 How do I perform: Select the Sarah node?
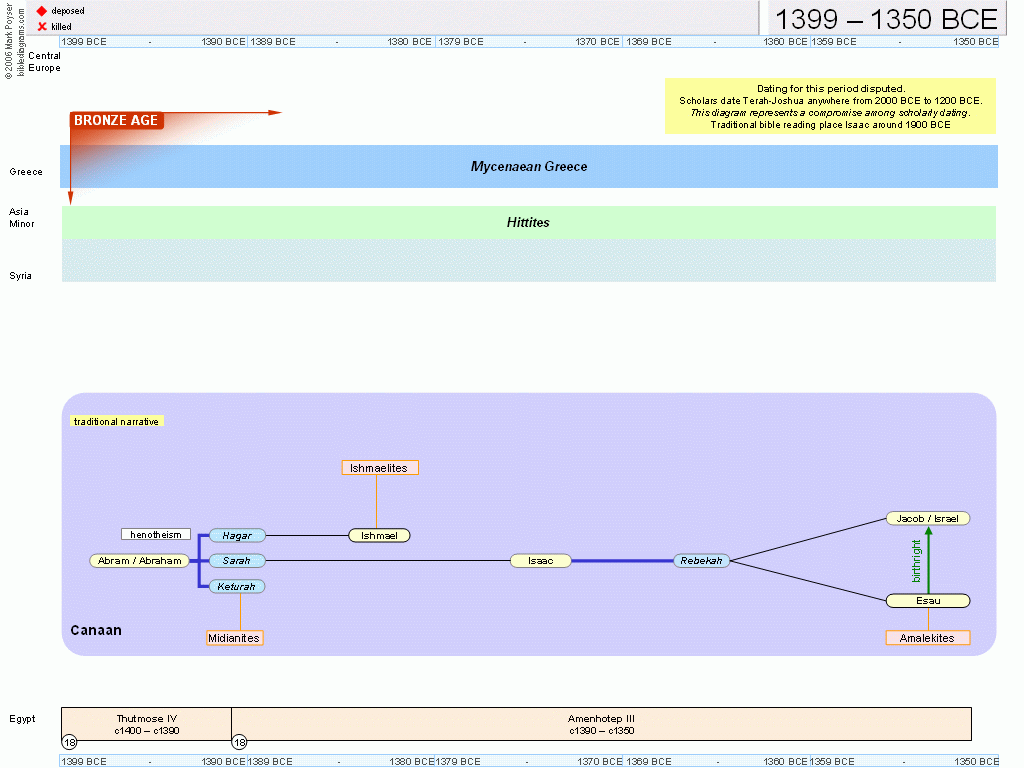coord(237,561)
